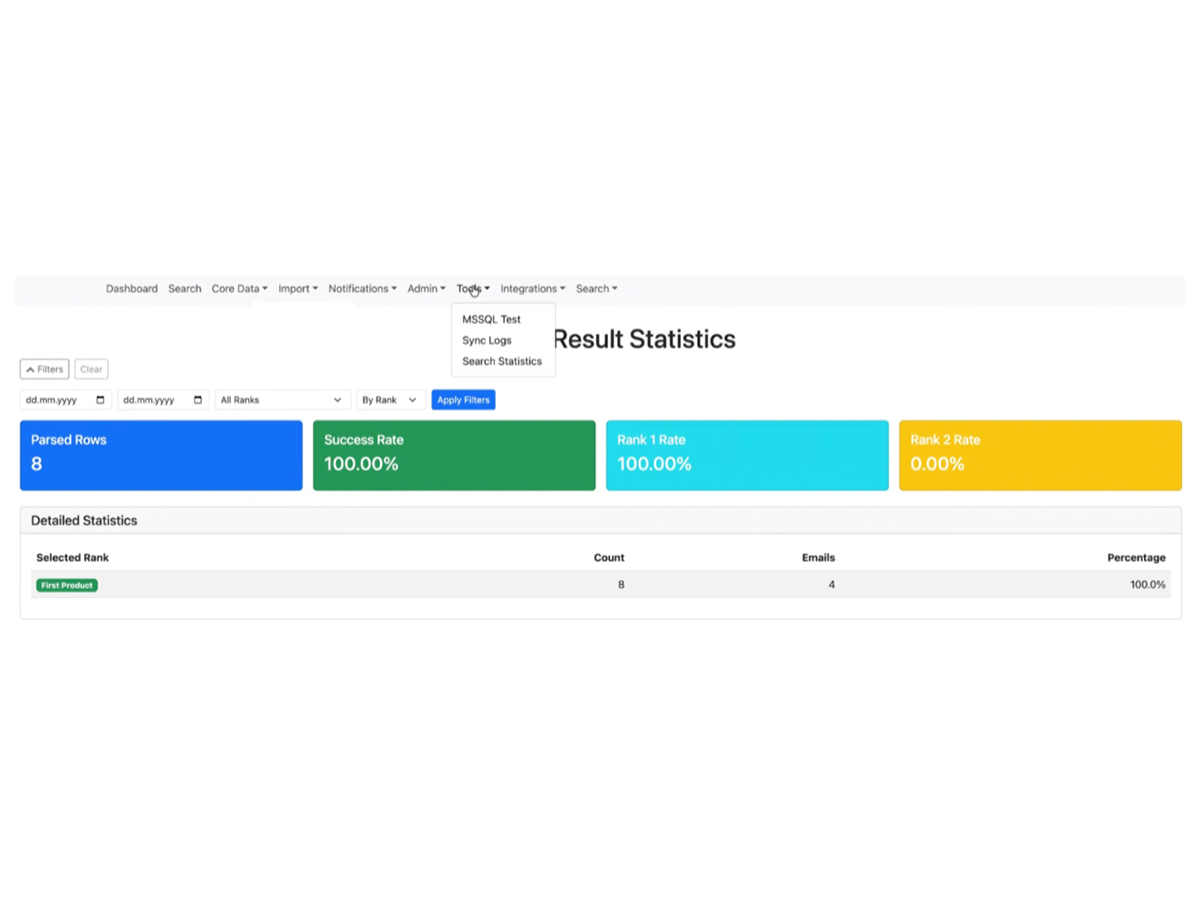Click the First Product green badge
This screenshot has width=1200, height=900.
point(67,585)
